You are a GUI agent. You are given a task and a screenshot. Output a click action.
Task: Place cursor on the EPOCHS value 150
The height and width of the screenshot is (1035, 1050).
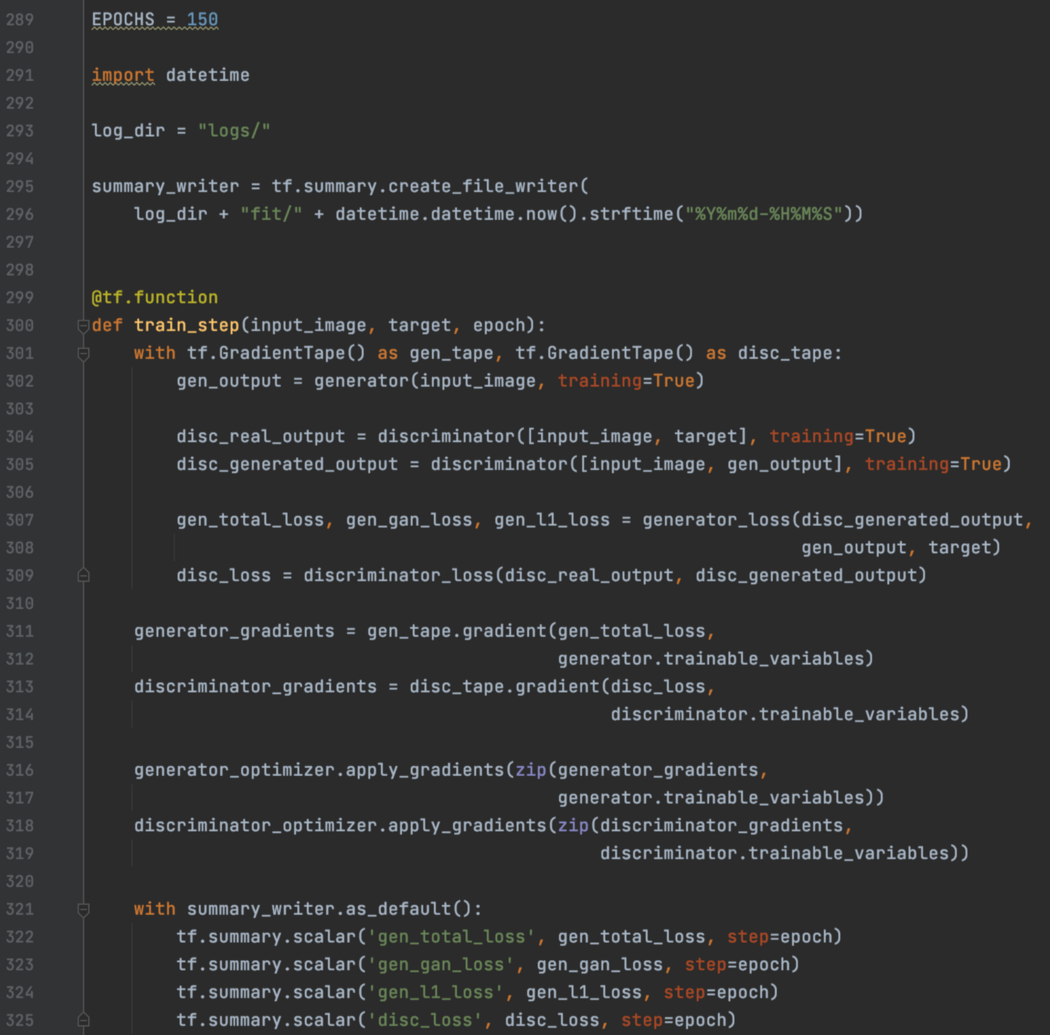tap(202, 19)
